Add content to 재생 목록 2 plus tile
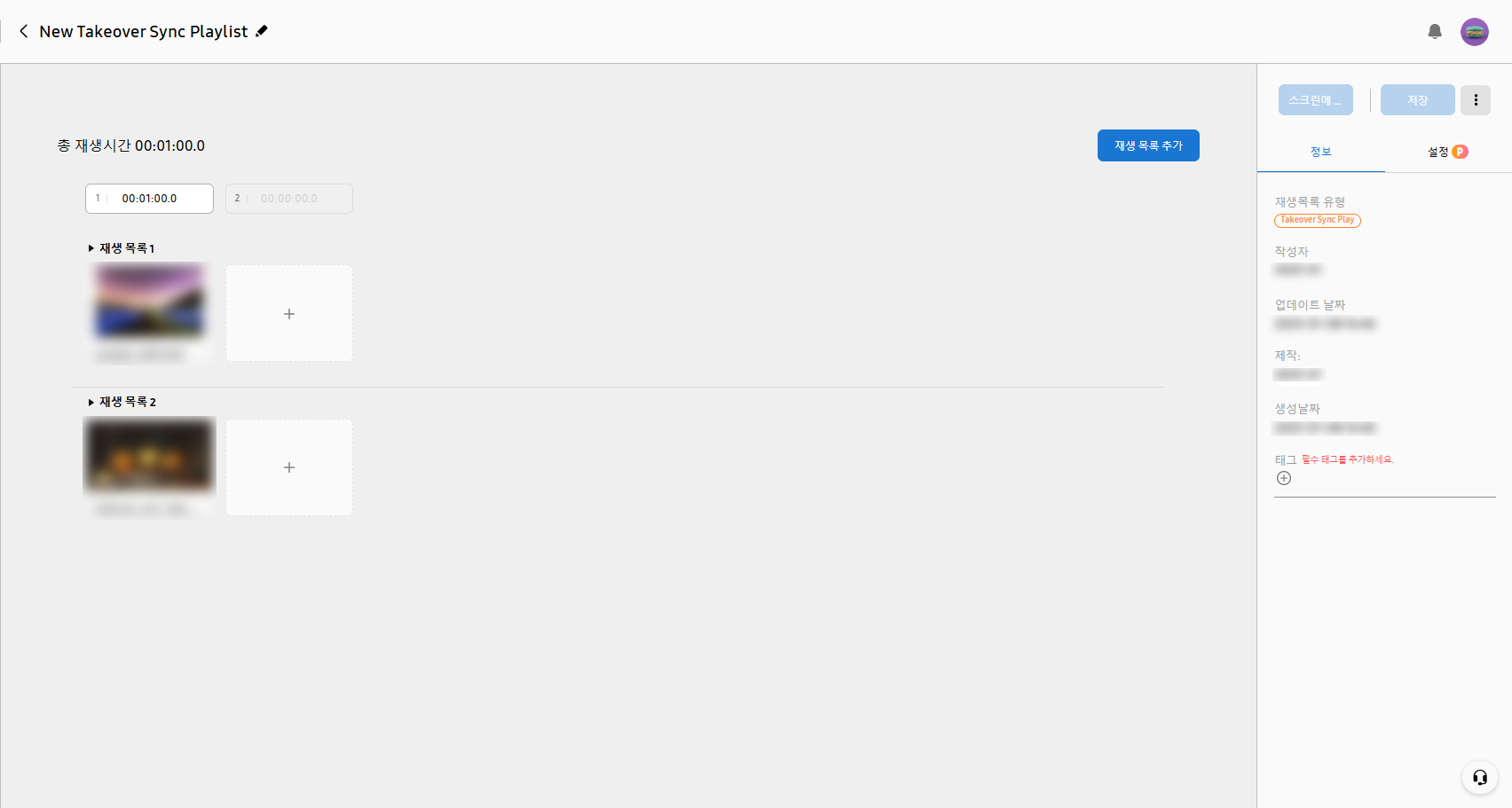Screen dimensions: 1512x808 pyautogui.click(x=289, y=467)
